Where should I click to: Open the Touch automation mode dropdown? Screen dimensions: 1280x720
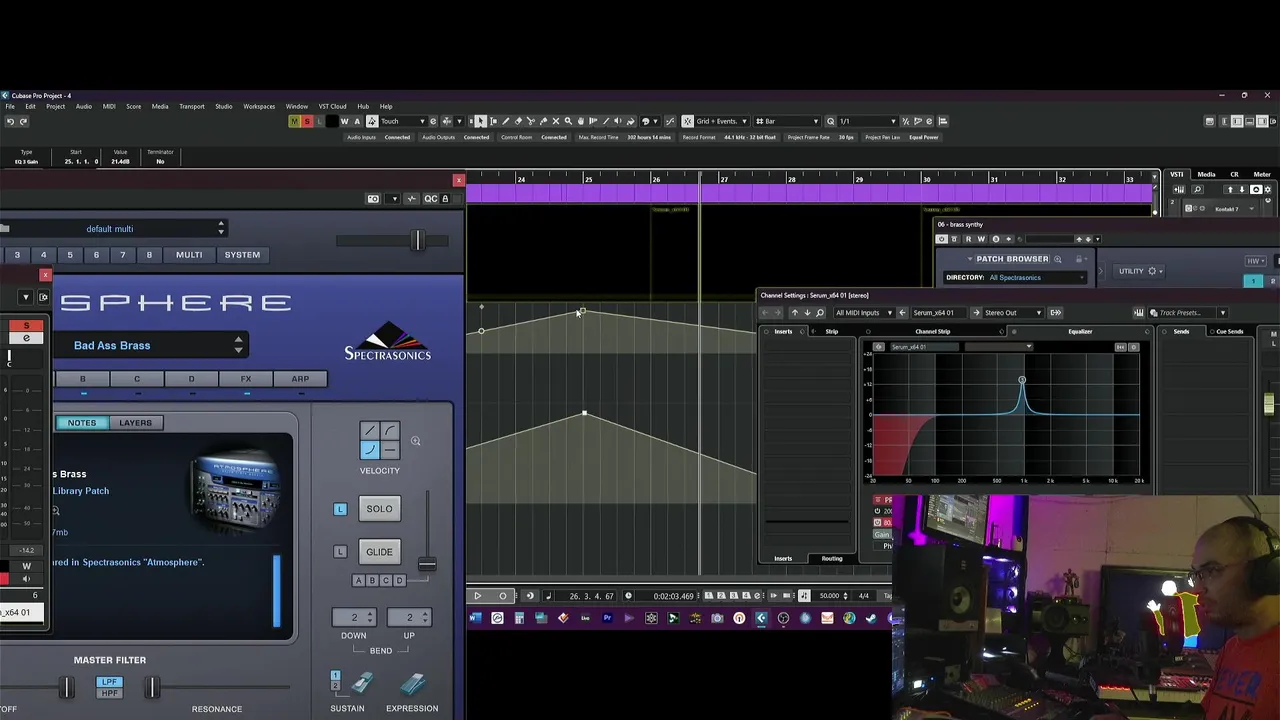[402, 121]
